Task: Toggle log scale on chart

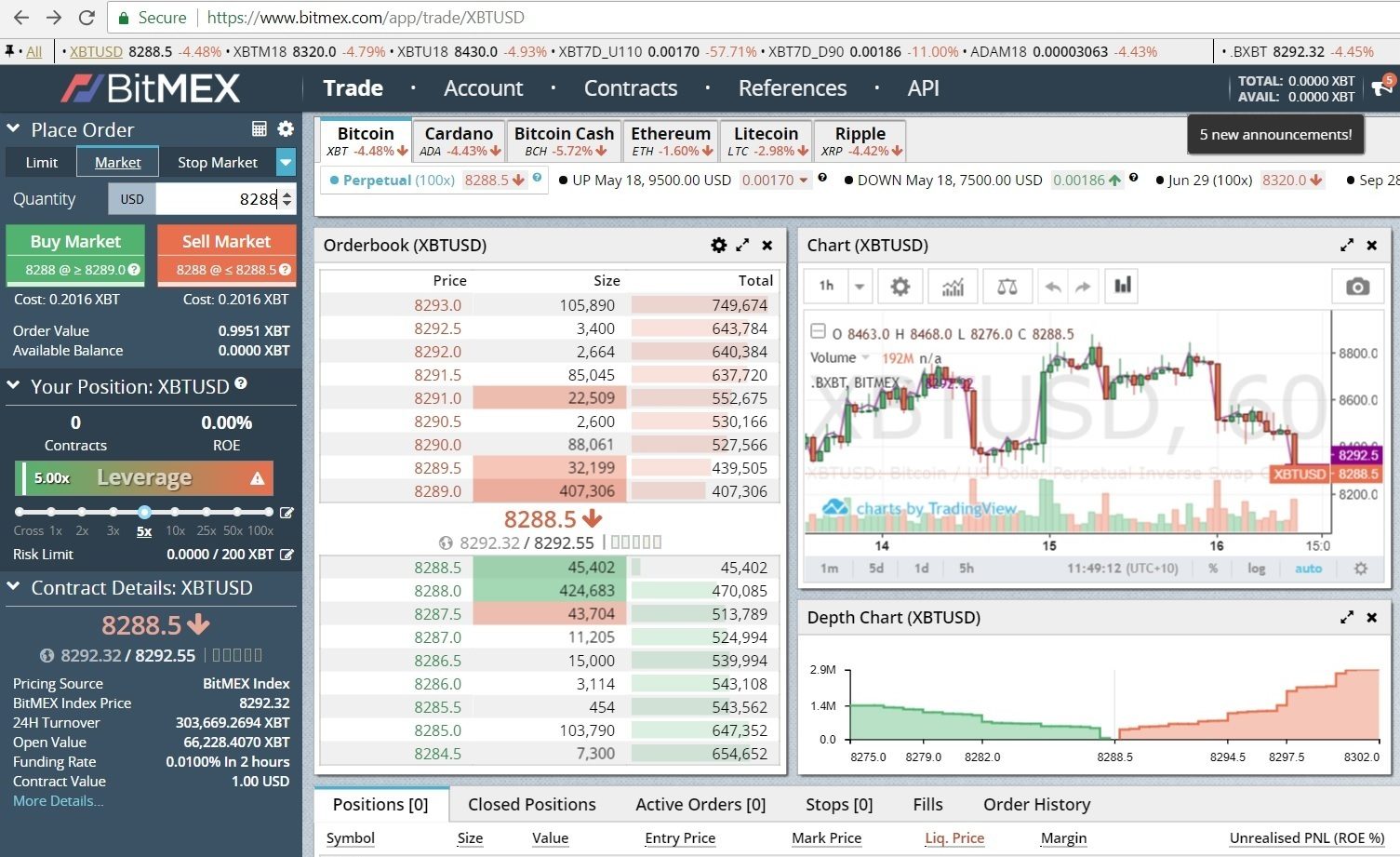Action: (x=1256, y=569)
